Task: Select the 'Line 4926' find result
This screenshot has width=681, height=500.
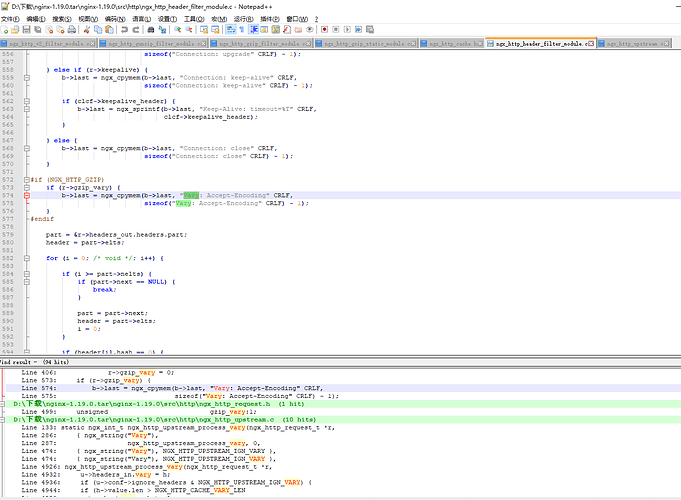Action: coord(343,467)
